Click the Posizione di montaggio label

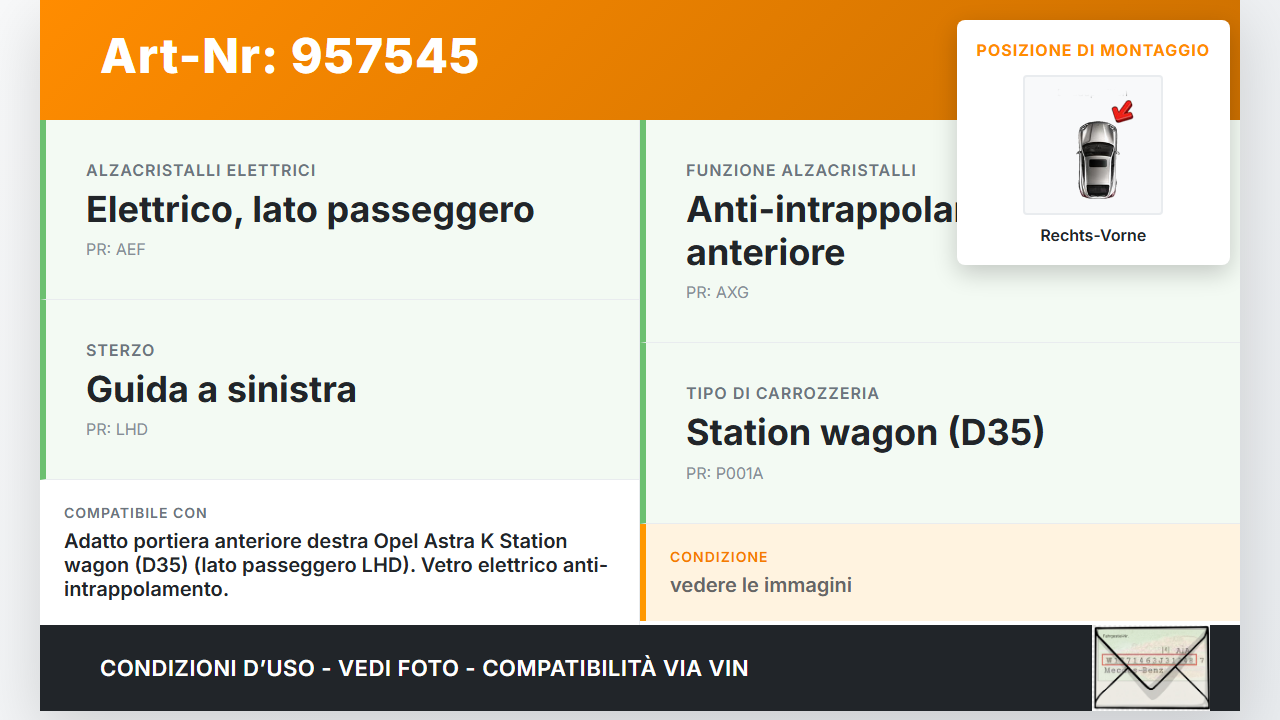[1092, 50]
